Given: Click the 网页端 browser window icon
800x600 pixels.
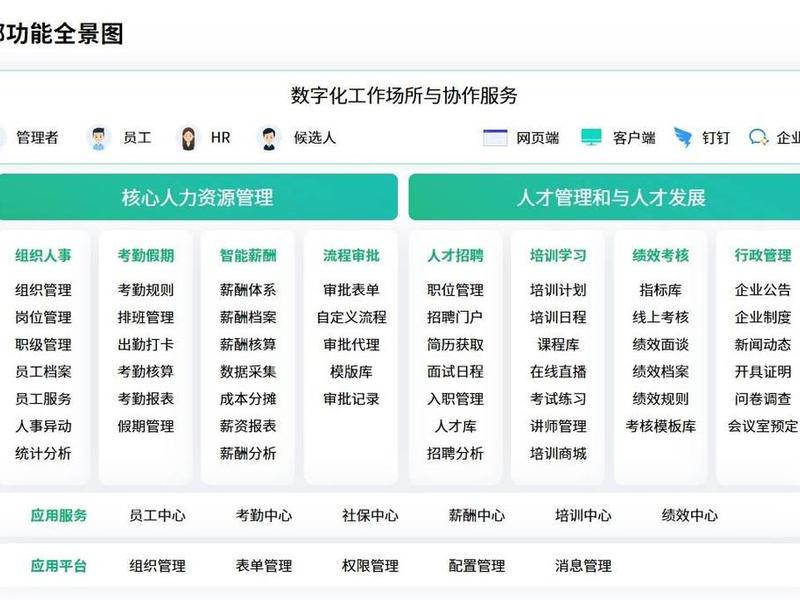Looking at the screenshot, I should (x=495, y=138).
